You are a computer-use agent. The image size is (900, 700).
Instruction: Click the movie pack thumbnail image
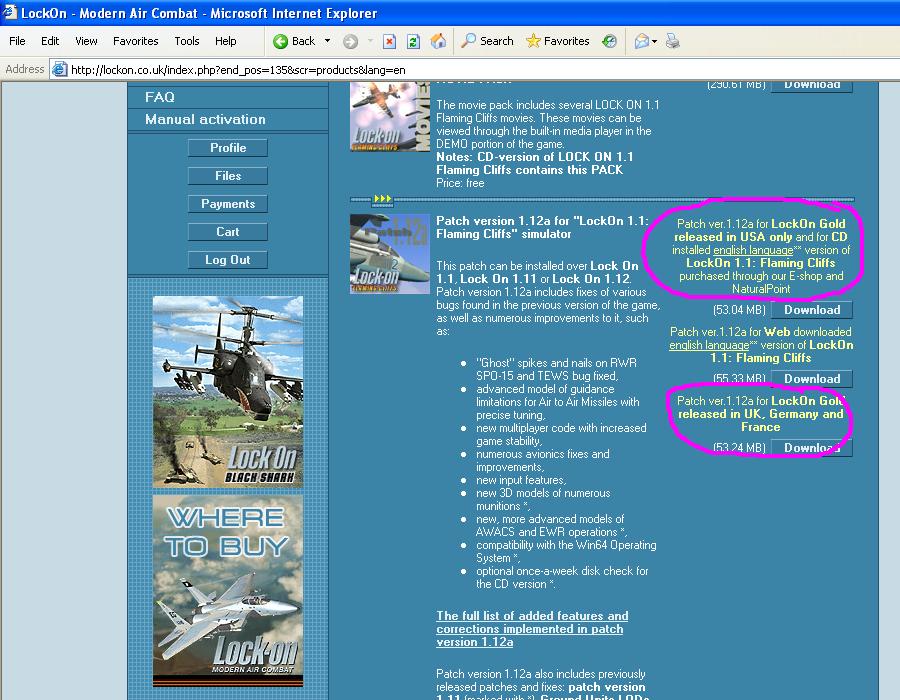(390, 117)
